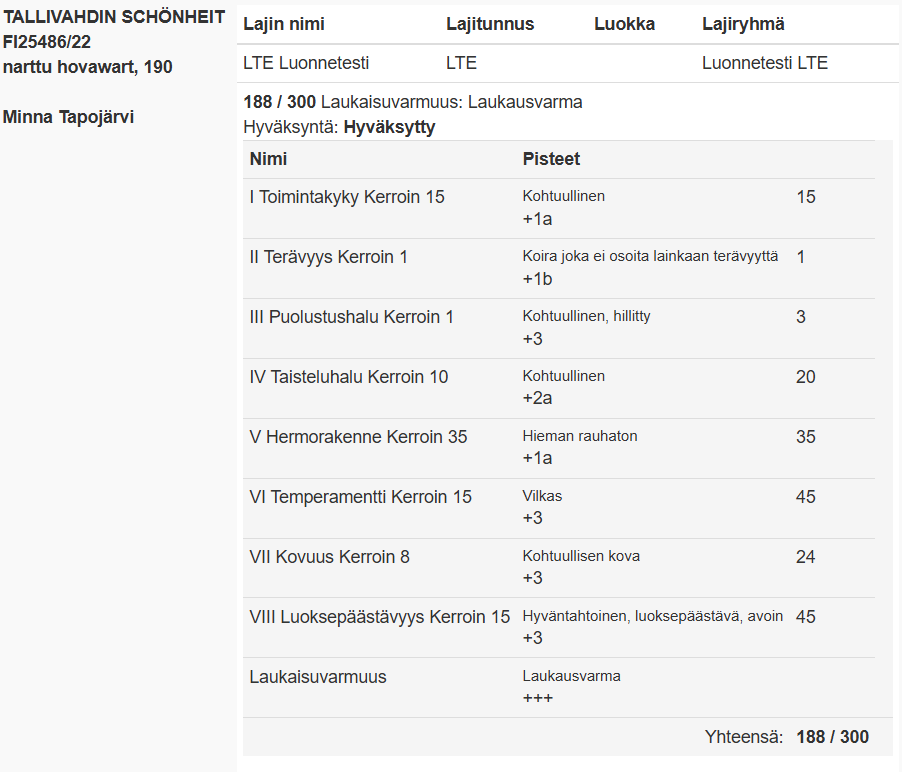Click the Hyväksytty approval status text

point(389,127)
